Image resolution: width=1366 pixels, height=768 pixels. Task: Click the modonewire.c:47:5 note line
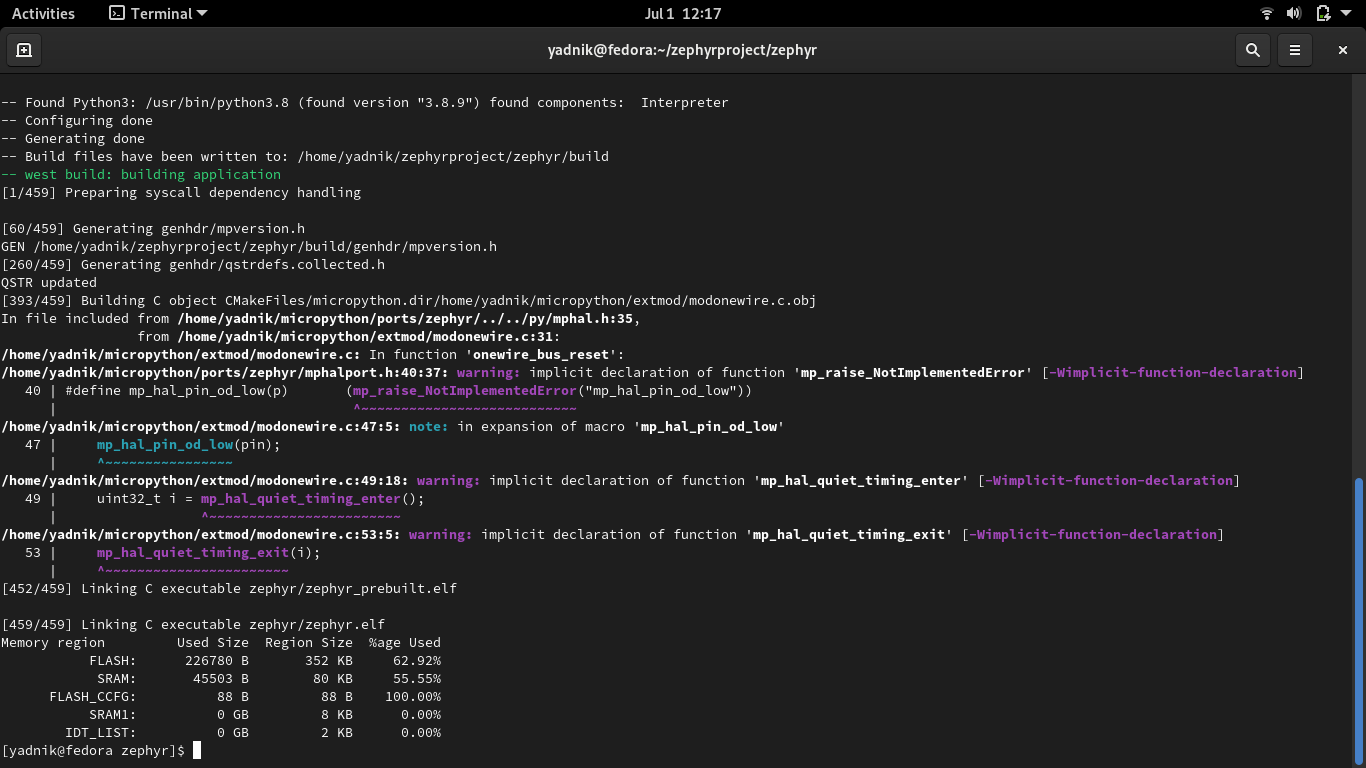393,426
